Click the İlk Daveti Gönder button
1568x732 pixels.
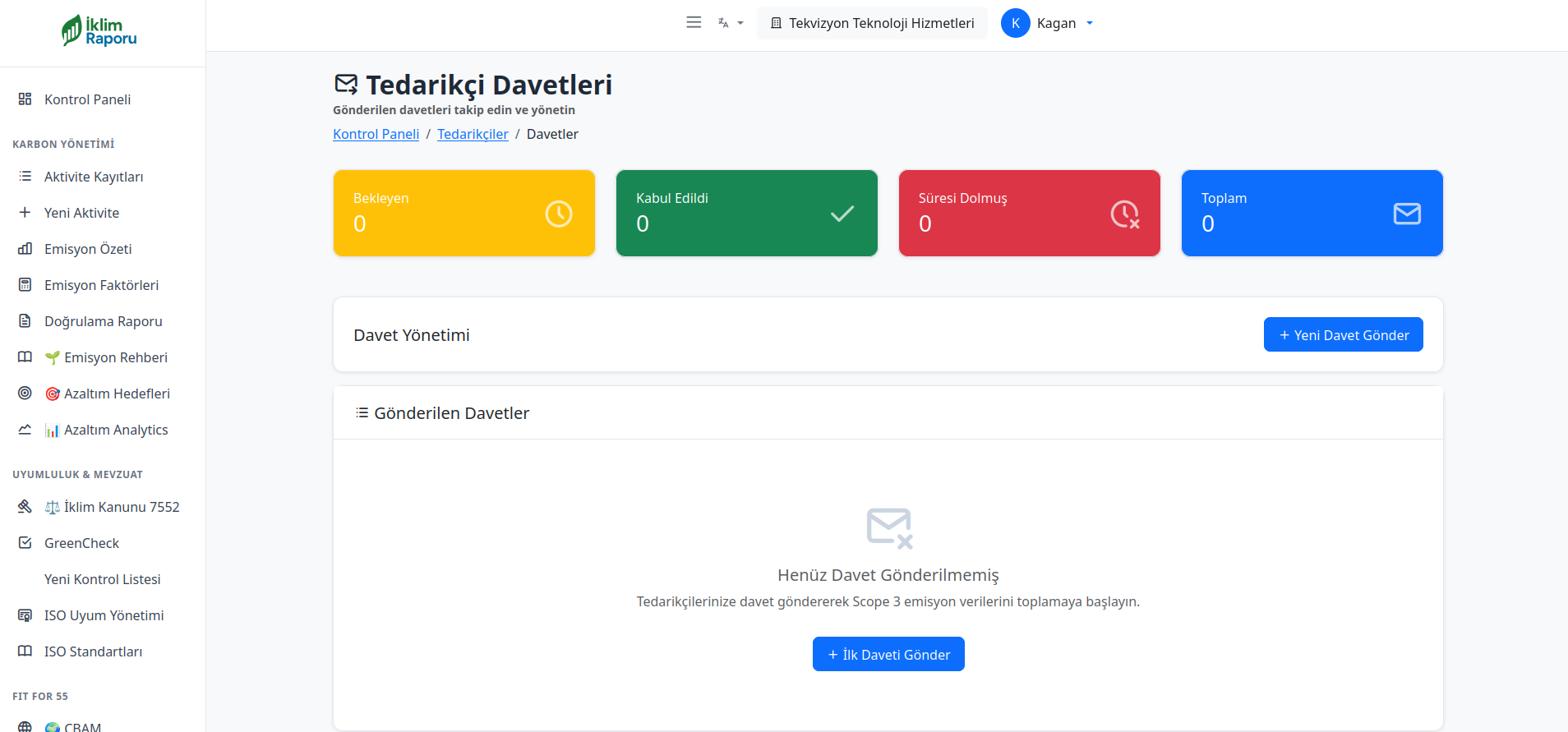888,654
